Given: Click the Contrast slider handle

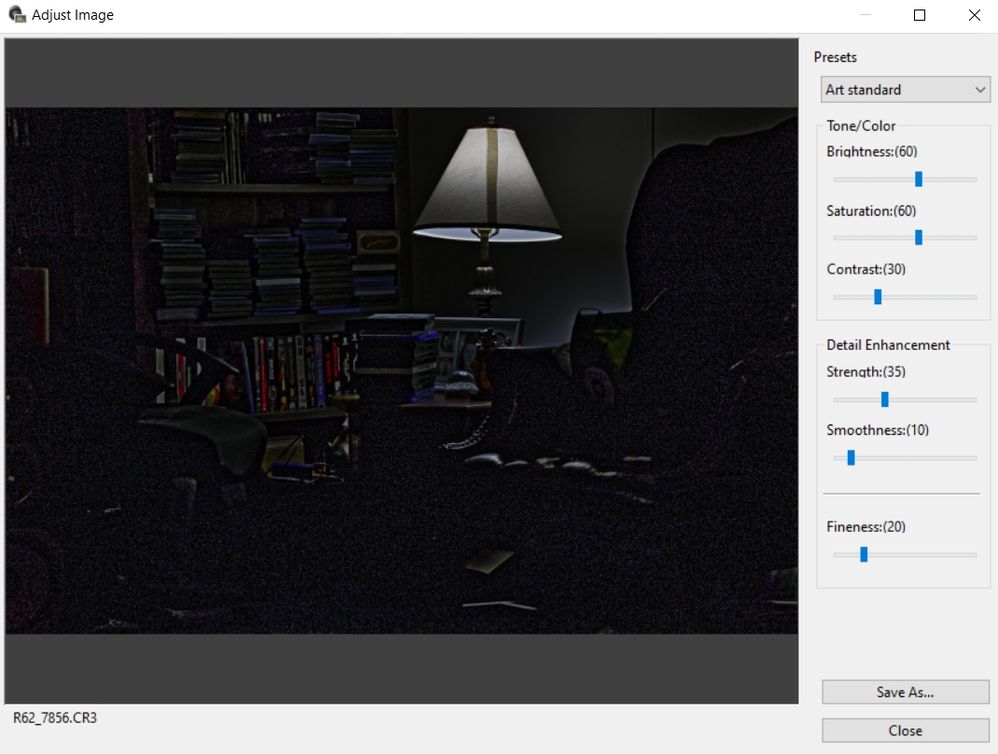Looking at the screenshot, I should [x=877, y=297].
